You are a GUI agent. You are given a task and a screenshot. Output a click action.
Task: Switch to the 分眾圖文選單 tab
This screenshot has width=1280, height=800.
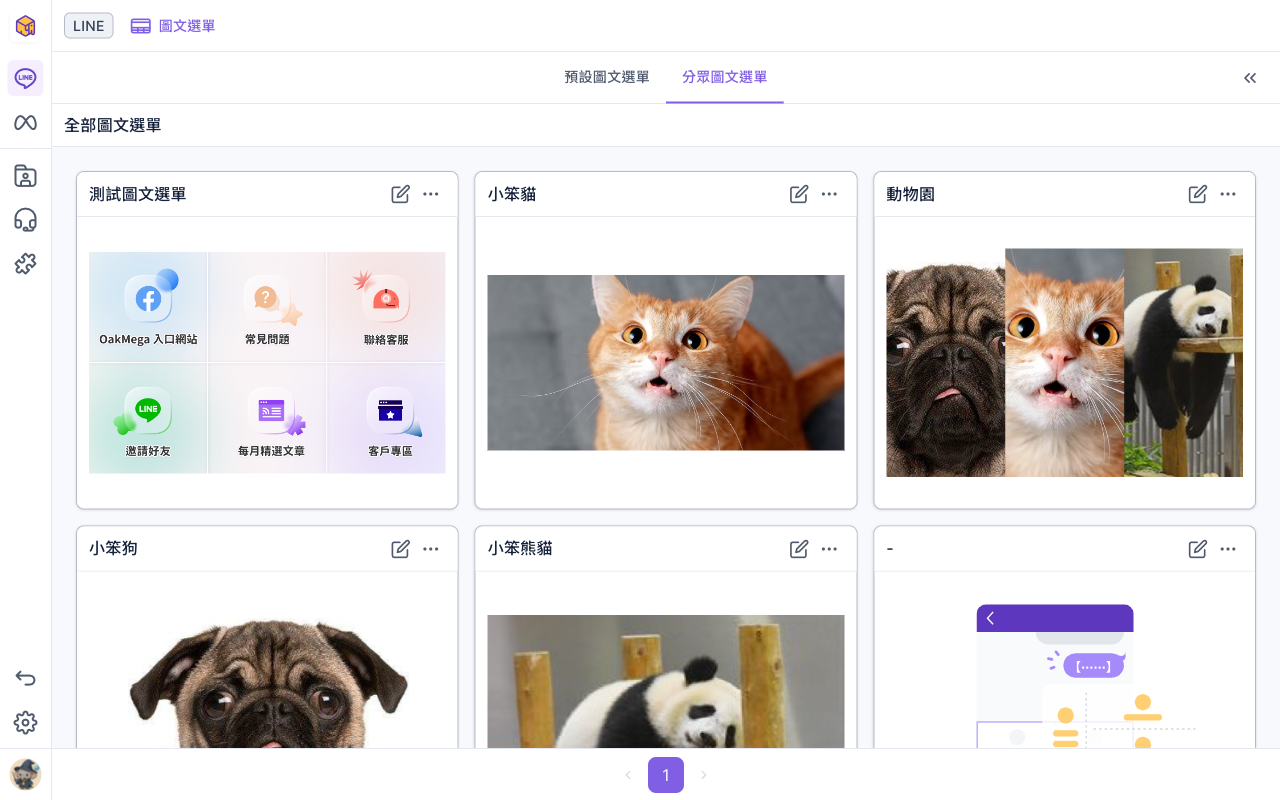[x=725, y=77]
